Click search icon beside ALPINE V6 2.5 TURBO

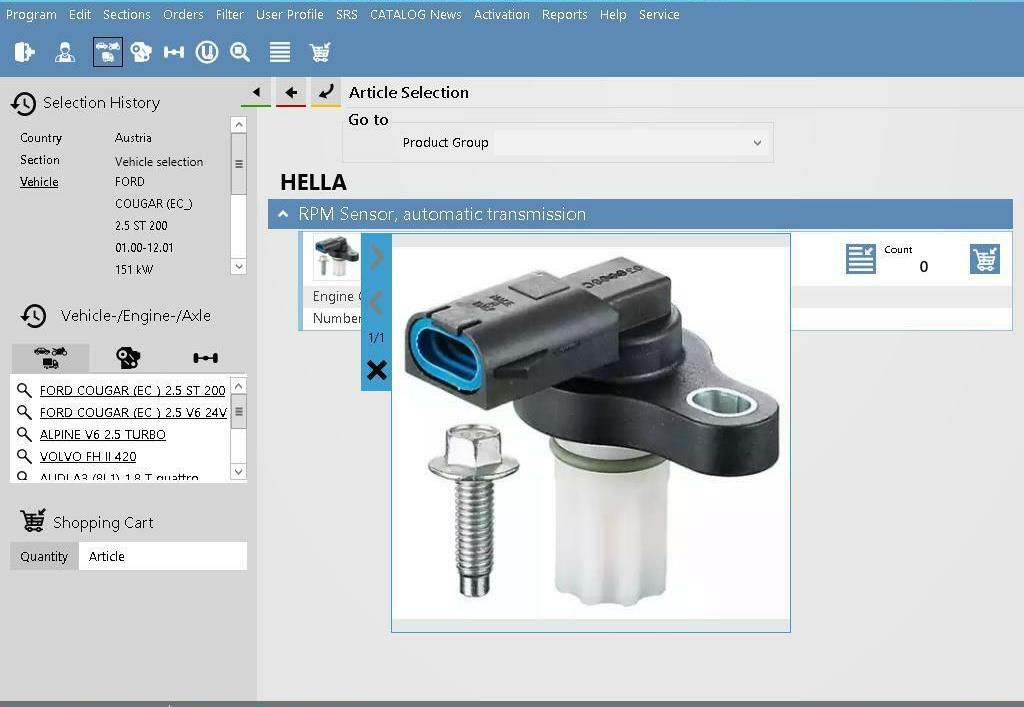[x=24, y=434]
